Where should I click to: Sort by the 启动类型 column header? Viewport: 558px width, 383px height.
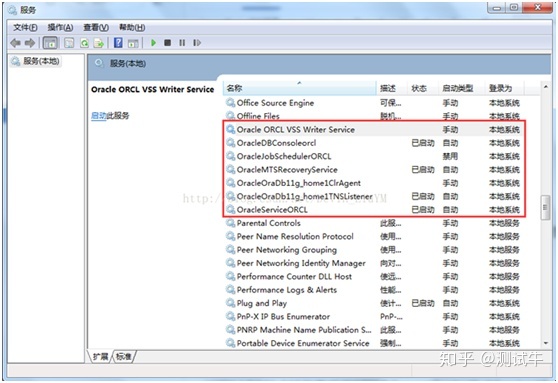461,88
